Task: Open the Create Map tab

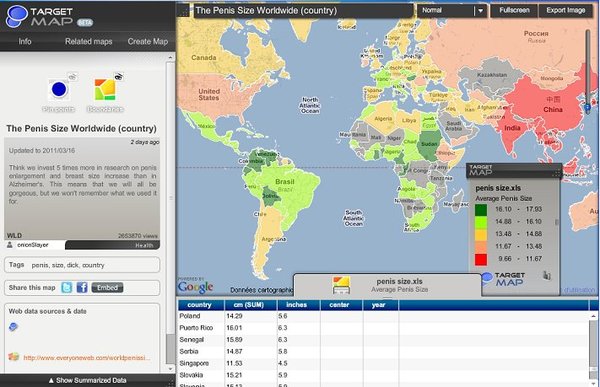Action: [148, 41]
